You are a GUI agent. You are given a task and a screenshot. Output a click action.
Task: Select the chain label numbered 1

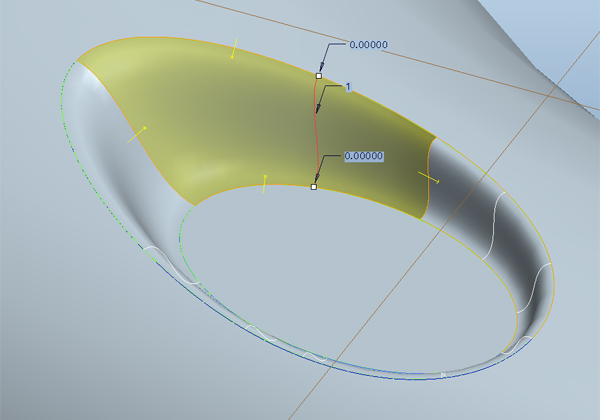[347, 88]
